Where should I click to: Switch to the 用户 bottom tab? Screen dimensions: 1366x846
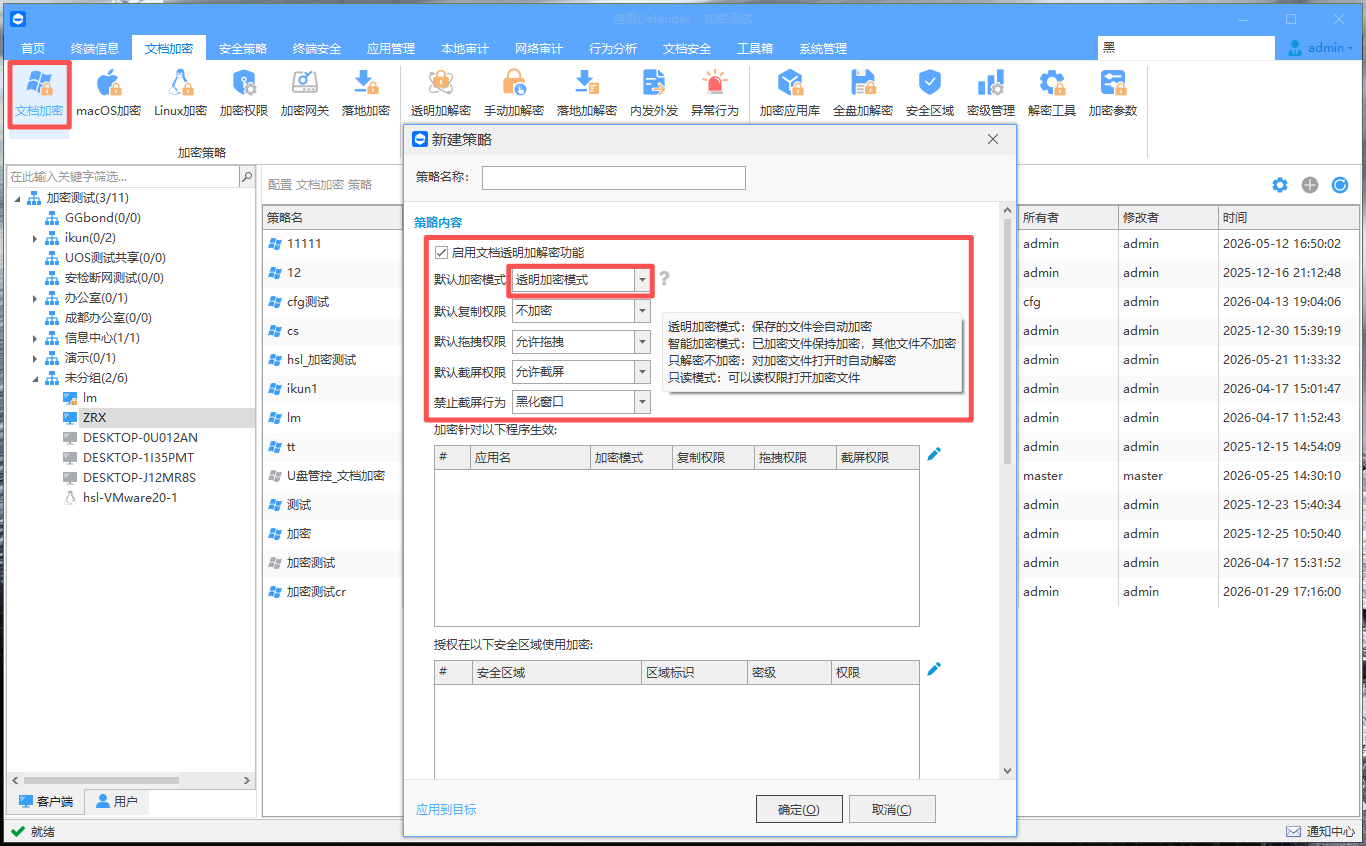(117, 801)
